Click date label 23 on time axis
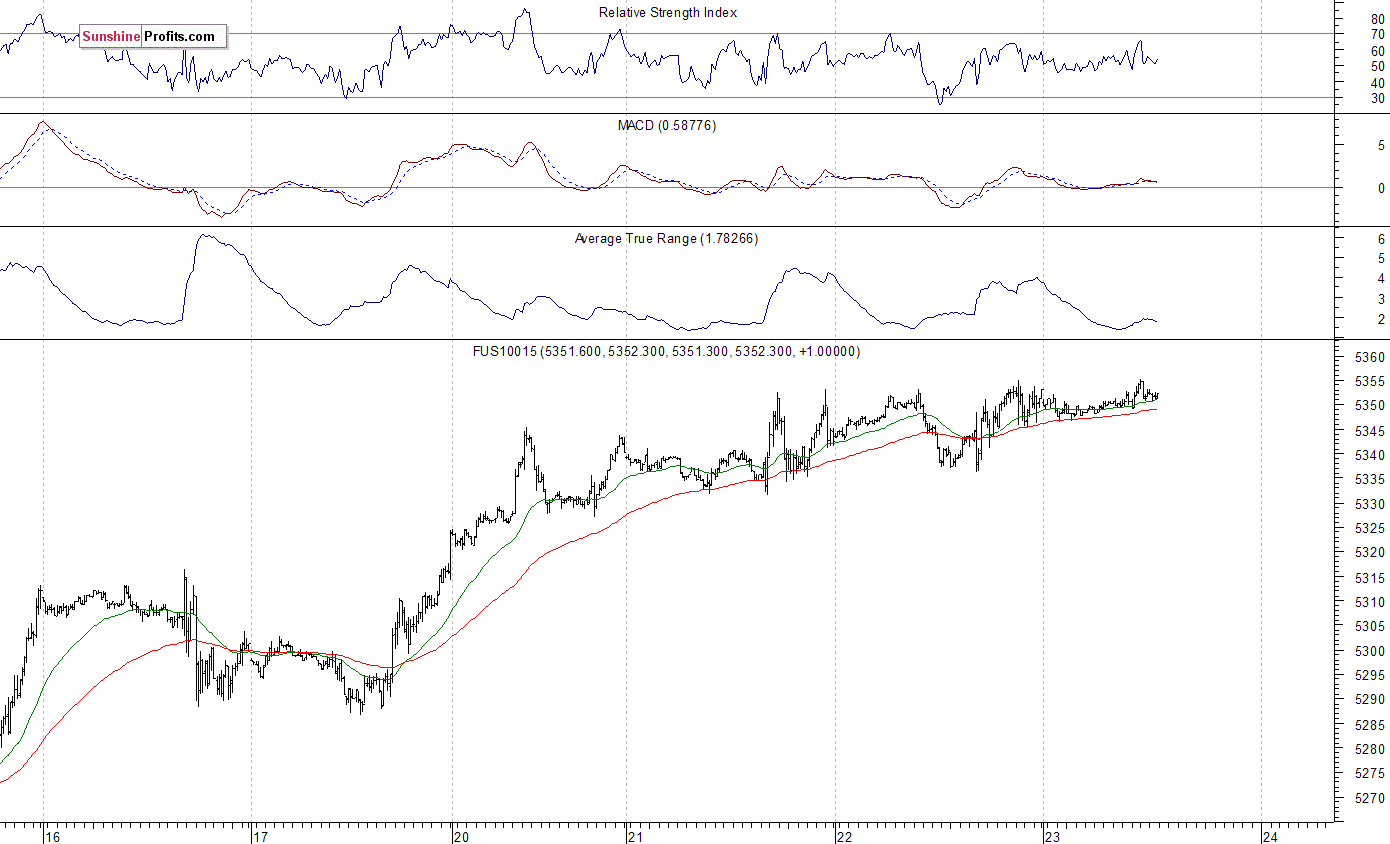Image resolution: width=1390 pixels, height=844 pixels. pos(1052,836)
